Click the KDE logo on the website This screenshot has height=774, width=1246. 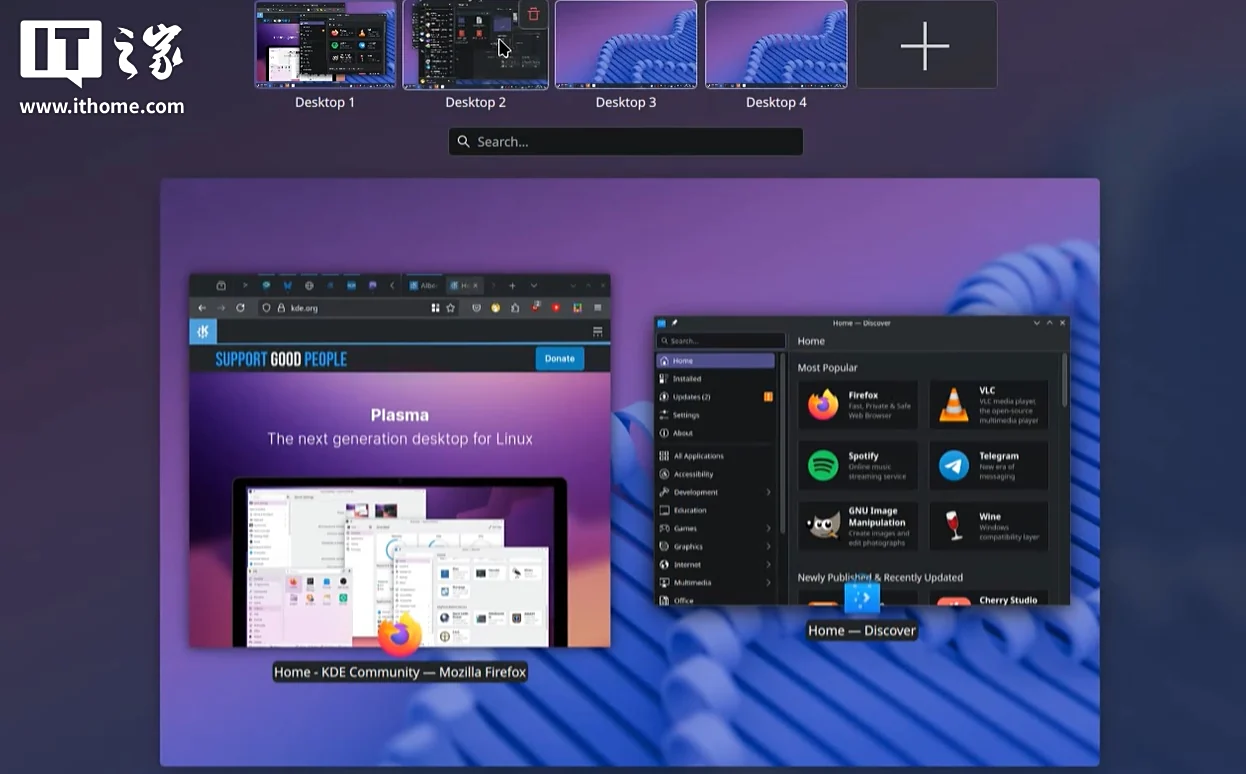tap(203, 332)
